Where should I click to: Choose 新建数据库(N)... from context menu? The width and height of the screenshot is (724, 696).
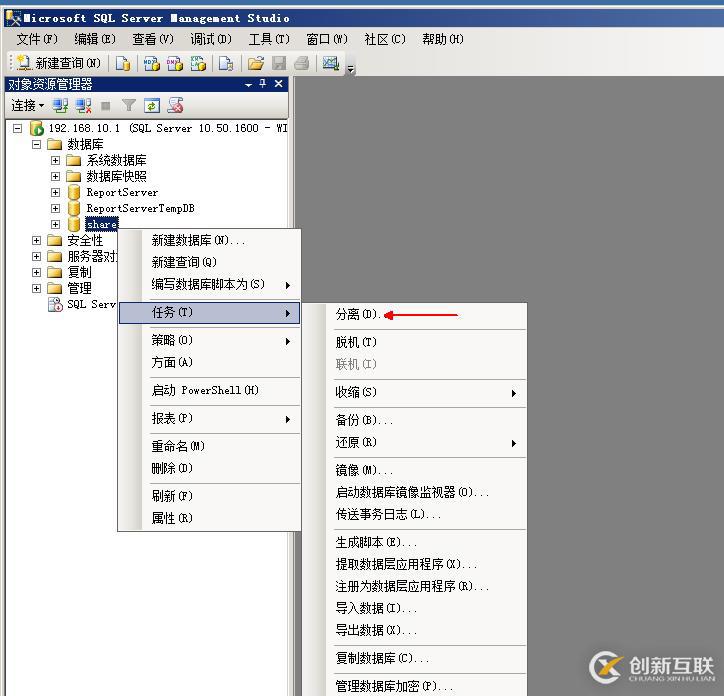click(x=209, y=240)
